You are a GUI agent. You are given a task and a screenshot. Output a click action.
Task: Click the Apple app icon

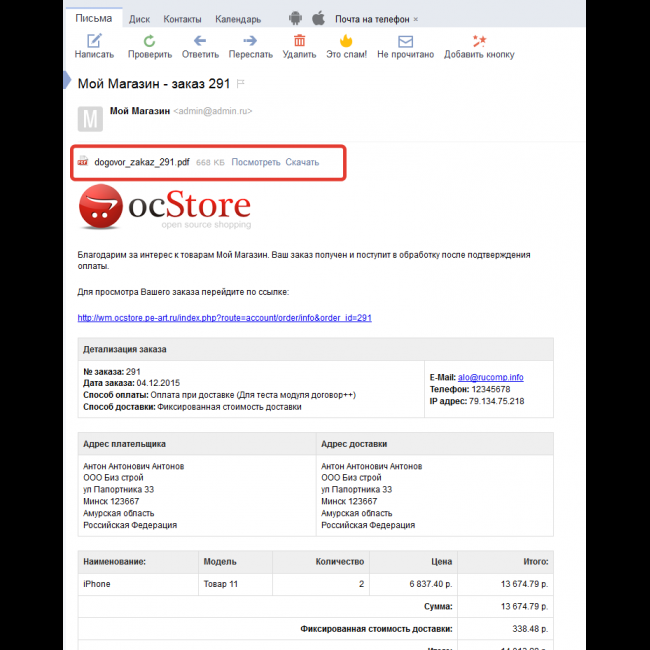(x=318, y=18)
